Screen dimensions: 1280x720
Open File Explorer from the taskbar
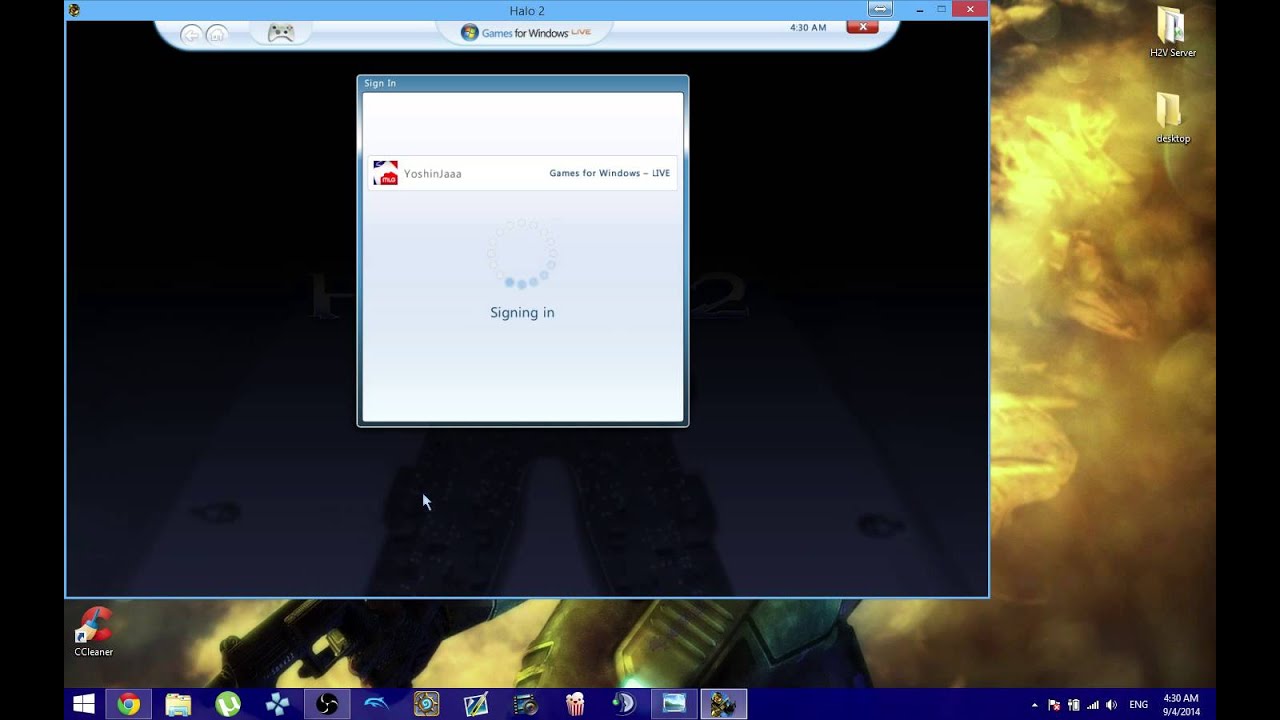tap(178, 705)
